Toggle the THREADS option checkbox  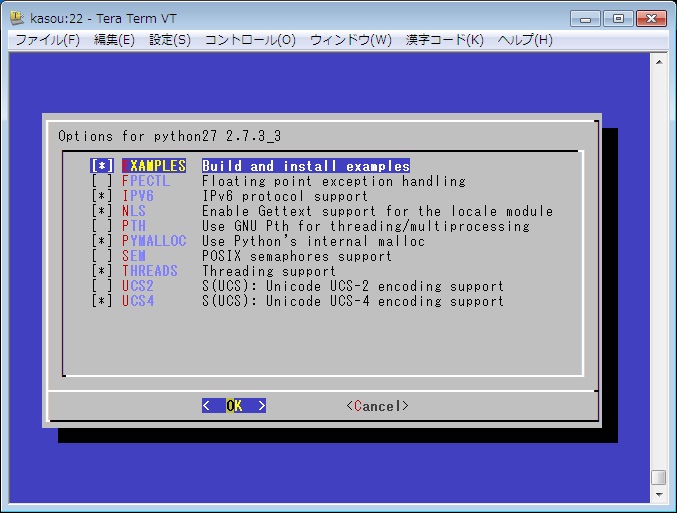(x=102, y=271)
